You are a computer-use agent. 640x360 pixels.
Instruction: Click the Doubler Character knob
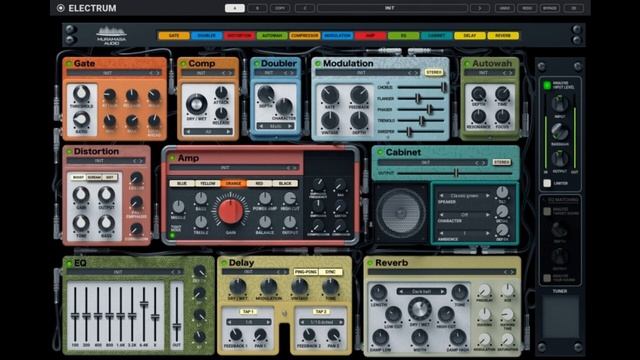tap(284, 107)
